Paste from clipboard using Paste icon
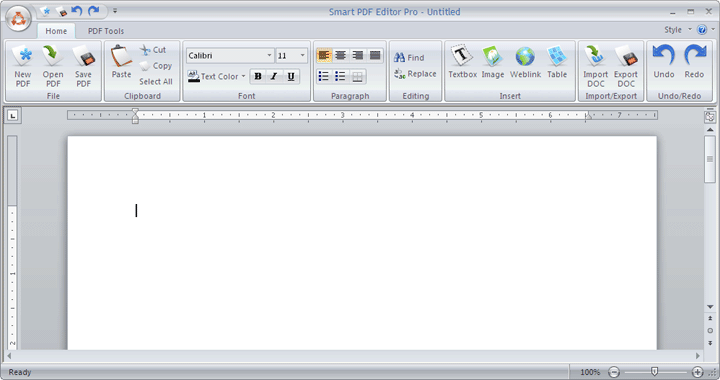The width and height of the screenshot is (720, 380). 121,62
